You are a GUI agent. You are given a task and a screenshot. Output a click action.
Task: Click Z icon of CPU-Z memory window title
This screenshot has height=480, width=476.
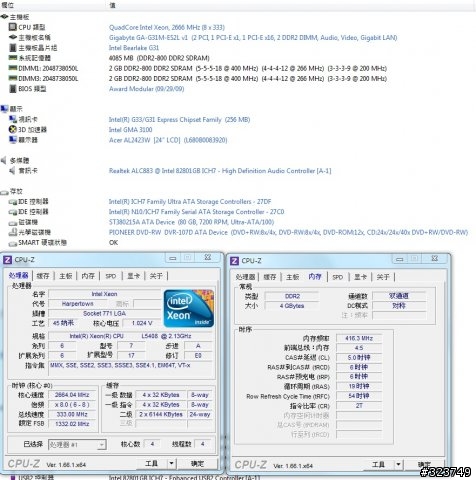235,261
